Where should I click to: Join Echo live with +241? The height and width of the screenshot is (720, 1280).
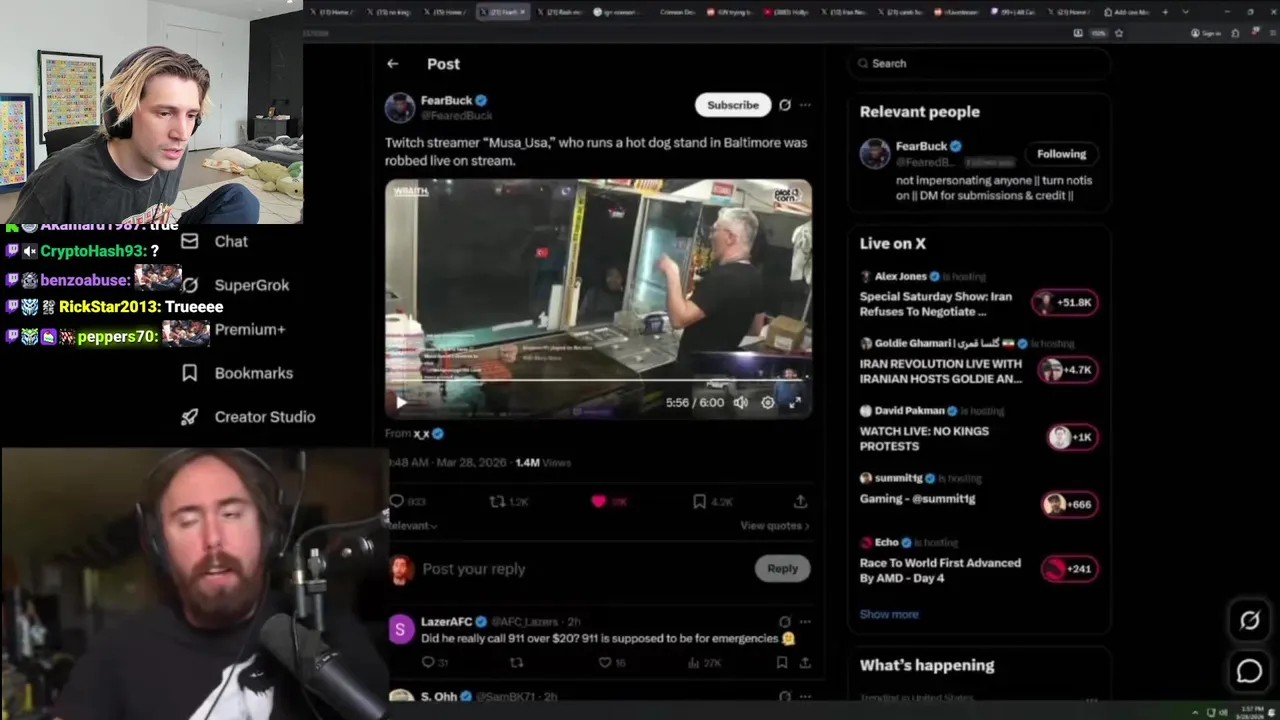click(1068, 569)
